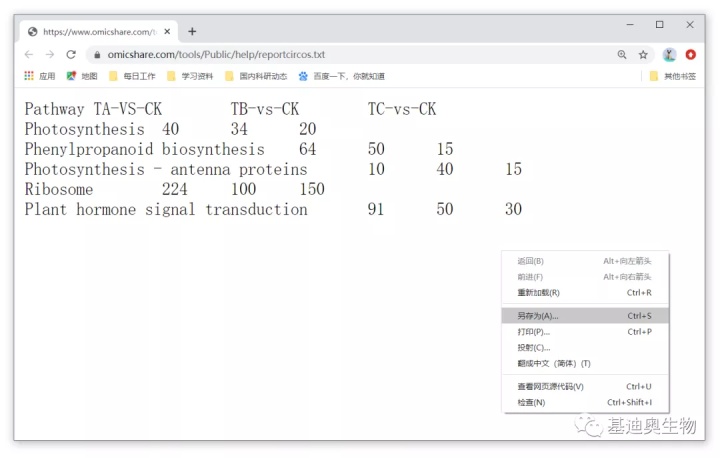Open the zoom magnifier icon in address bar

coord(622,55)
